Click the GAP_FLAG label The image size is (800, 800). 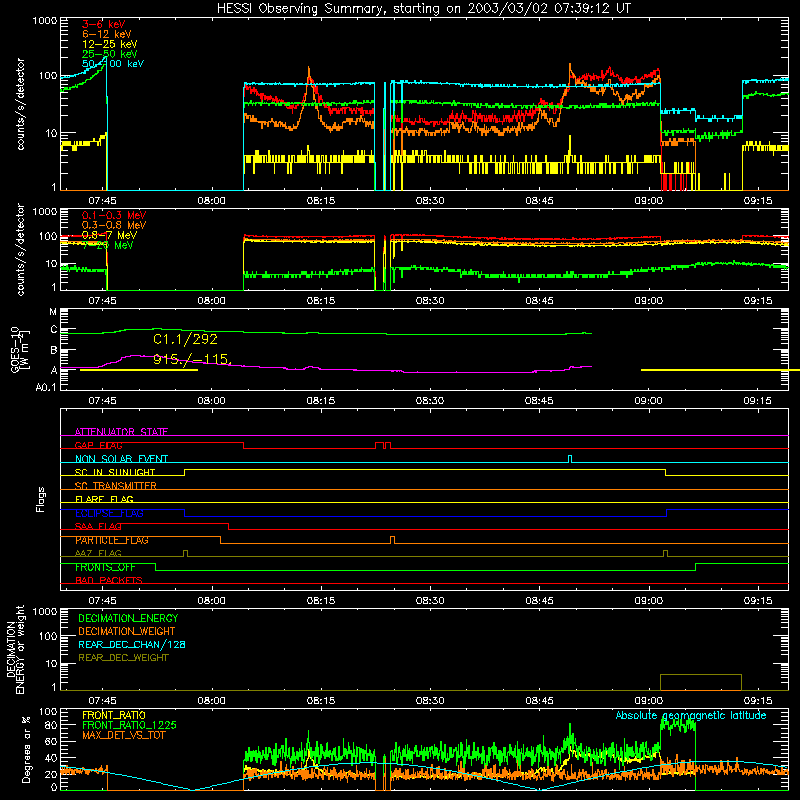pos(98,445)
